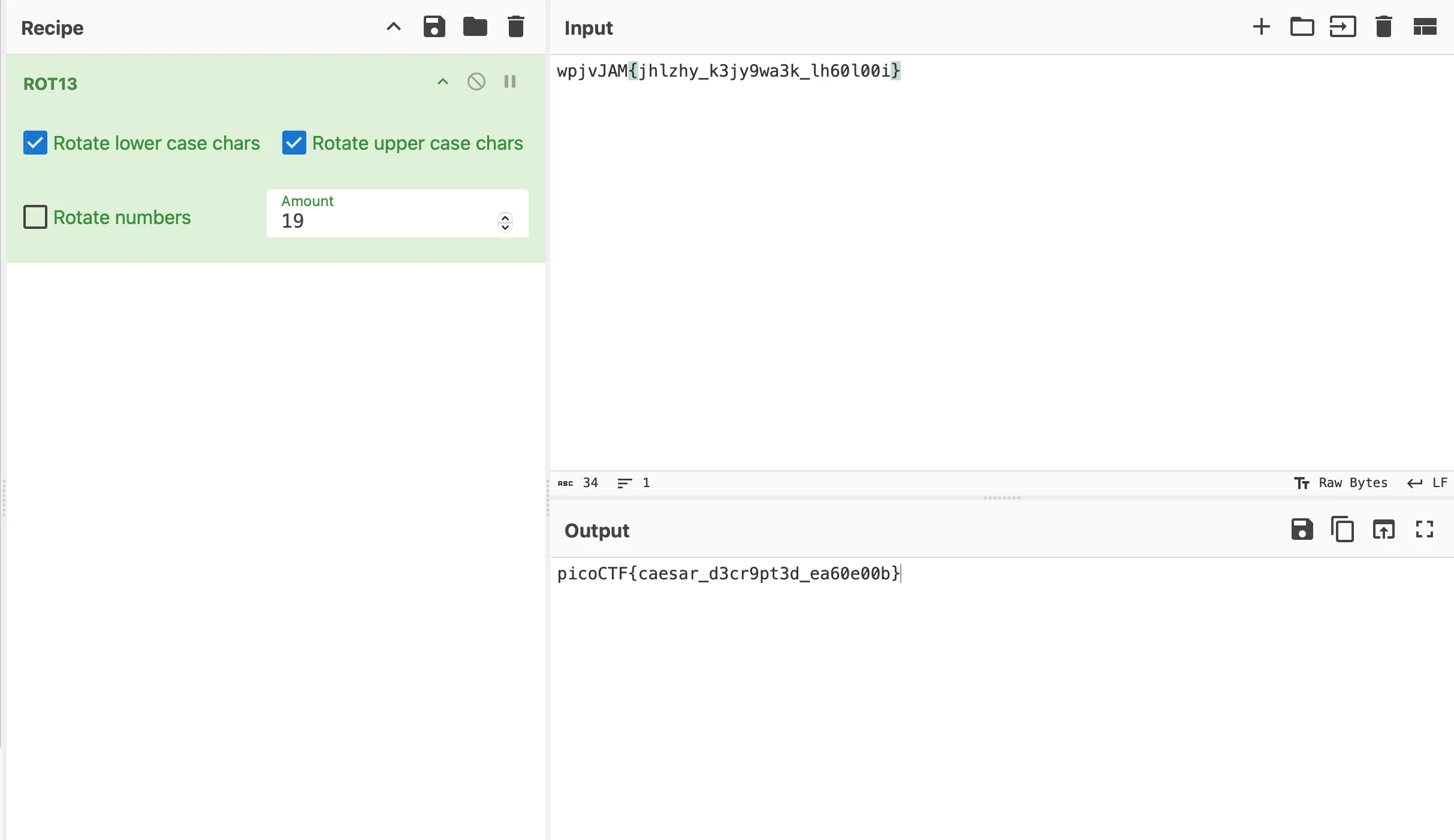Move output to input
Screen dimensions: 1454x840
1383,530
